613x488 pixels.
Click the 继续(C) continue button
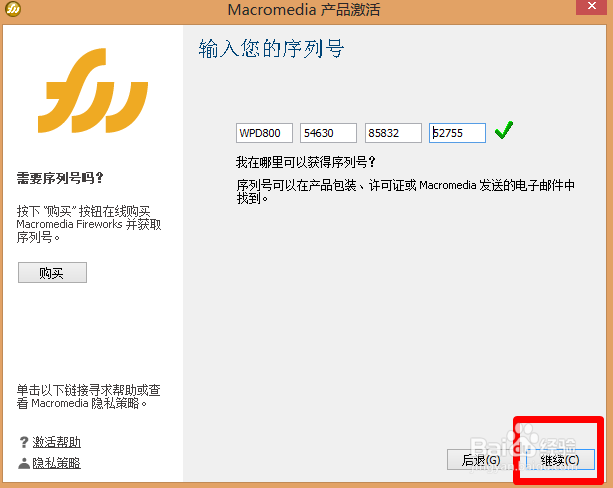(x=560, y=460)
